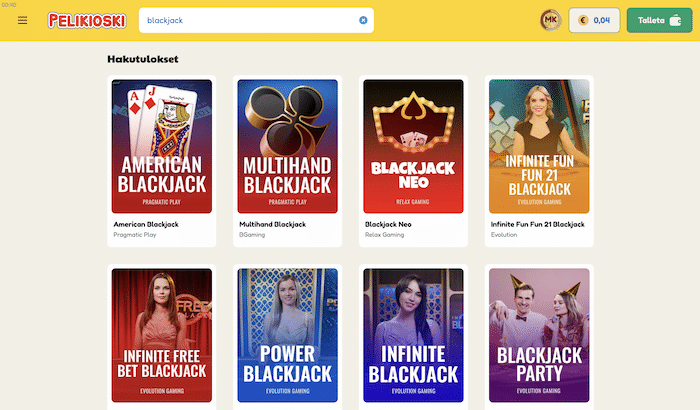Screen dimensions: 700x410
Task: Open Infinite Free Bet Blackjack thumbnail
Action: coord(162,335)
